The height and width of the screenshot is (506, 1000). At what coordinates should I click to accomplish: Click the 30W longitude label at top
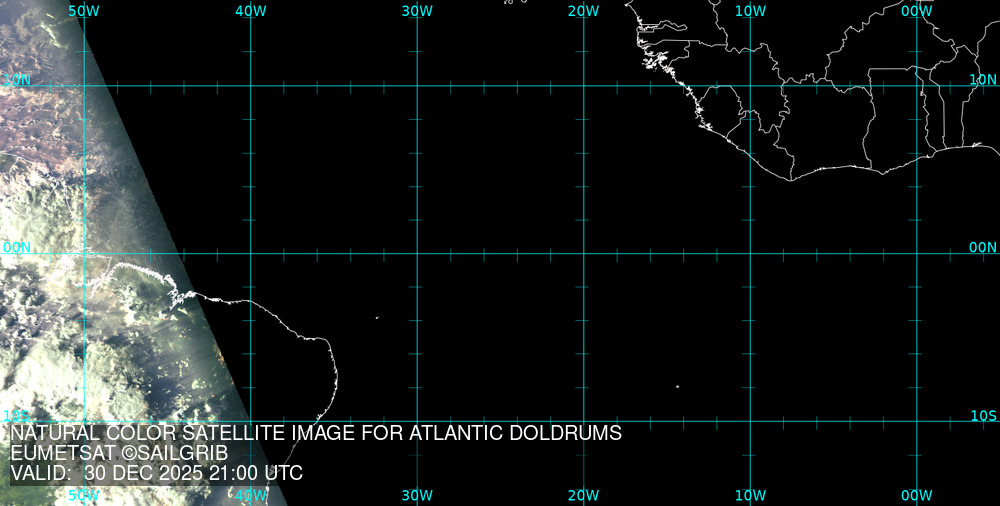417,10
